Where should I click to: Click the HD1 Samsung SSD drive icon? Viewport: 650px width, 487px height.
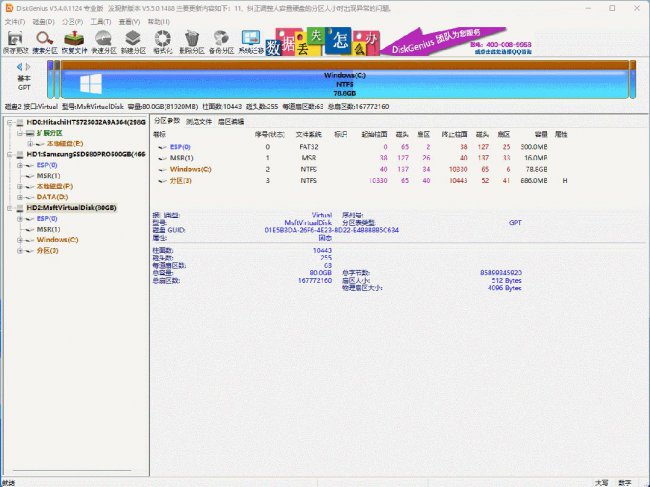[x=20, y=154]
